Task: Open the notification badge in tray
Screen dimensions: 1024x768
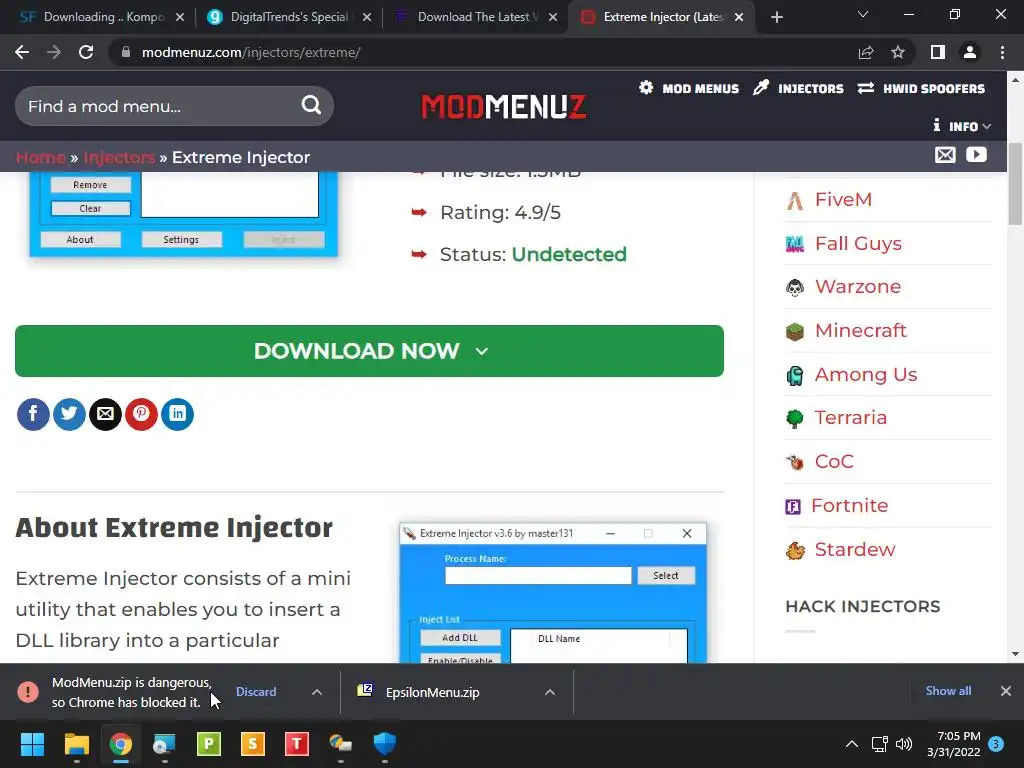Action: pos(996,744)
